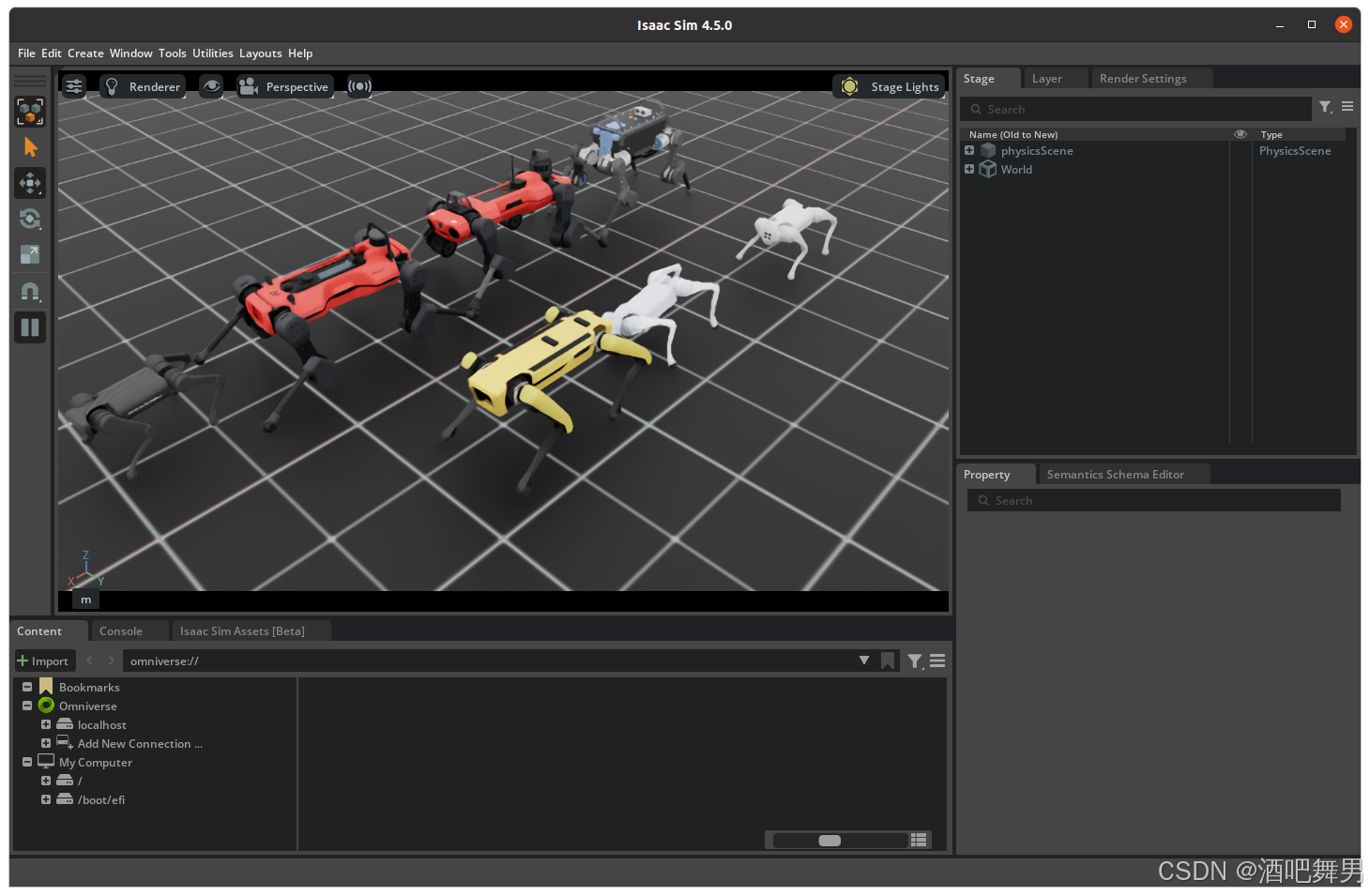Open viewport settings sliders icon

coord(74,86)
